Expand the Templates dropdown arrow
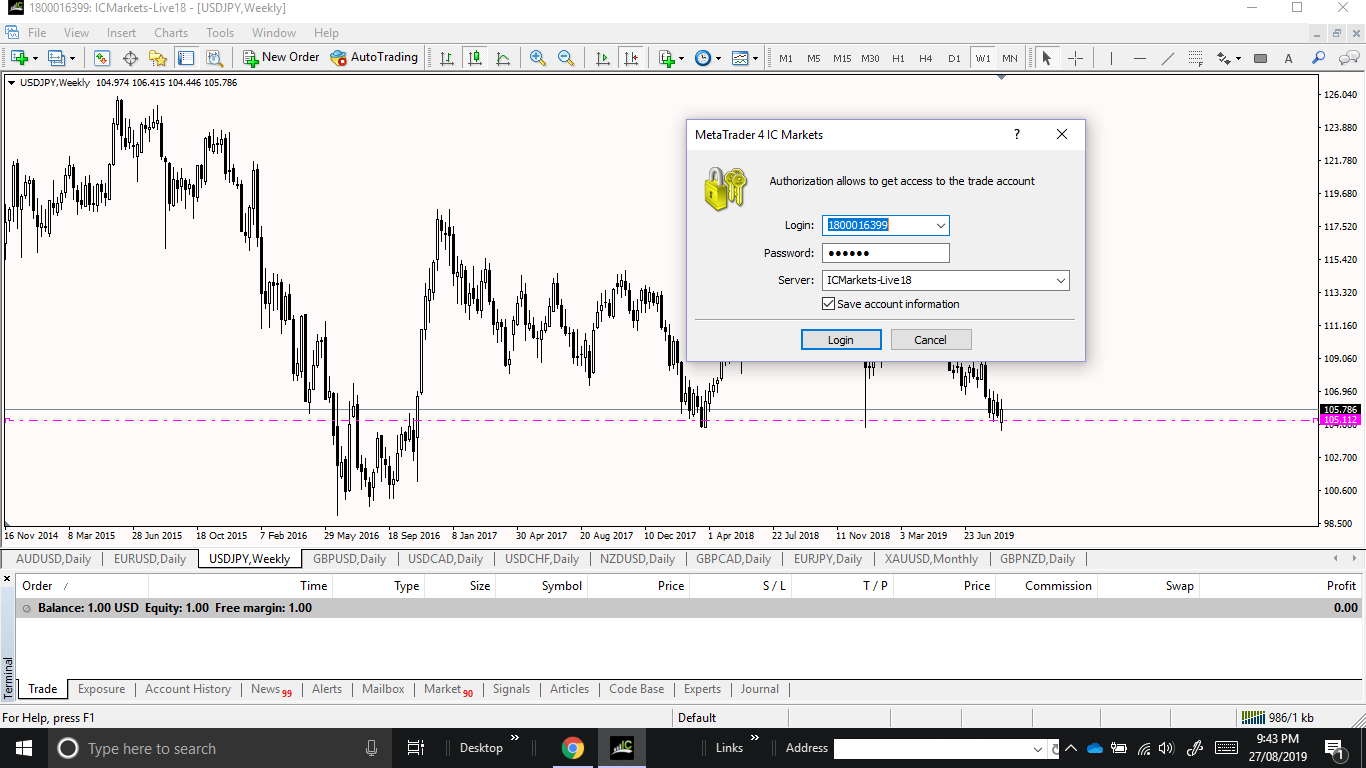Image resolution: width=1366 pixels, height=768 pixels. click(755, 58)
